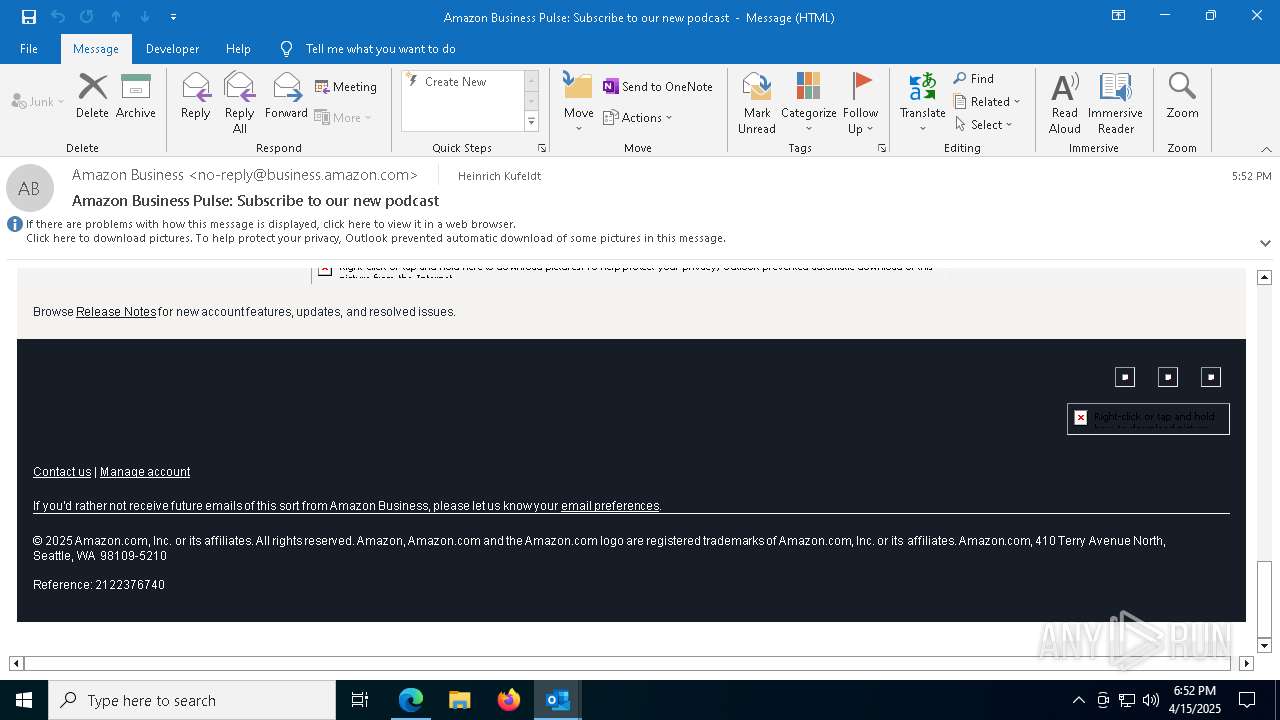The height and width of the screenshot is (720, 1280).
Task: Mark the message as Unread
Action: pos(757,103)
